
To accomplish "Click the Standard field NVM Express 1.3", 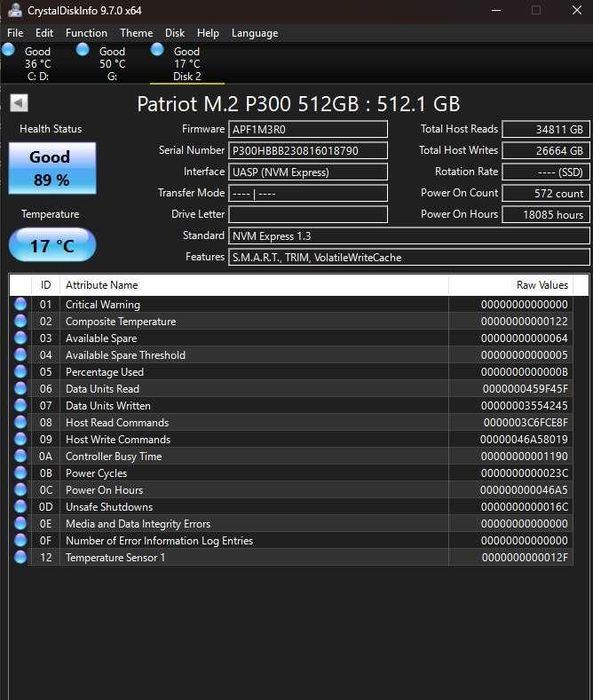I will click(x=409, y=236).
